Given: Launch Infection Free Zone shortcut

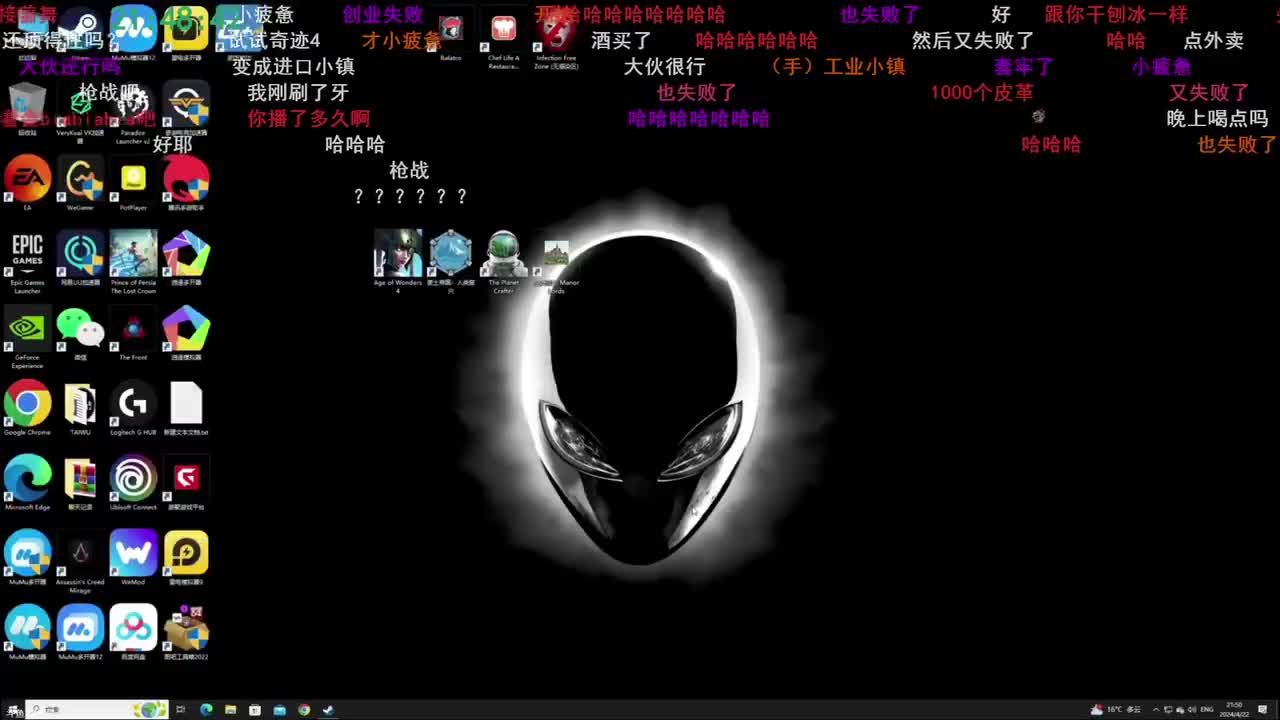Looking at the screenshot, I should click(x=556, y=40).
